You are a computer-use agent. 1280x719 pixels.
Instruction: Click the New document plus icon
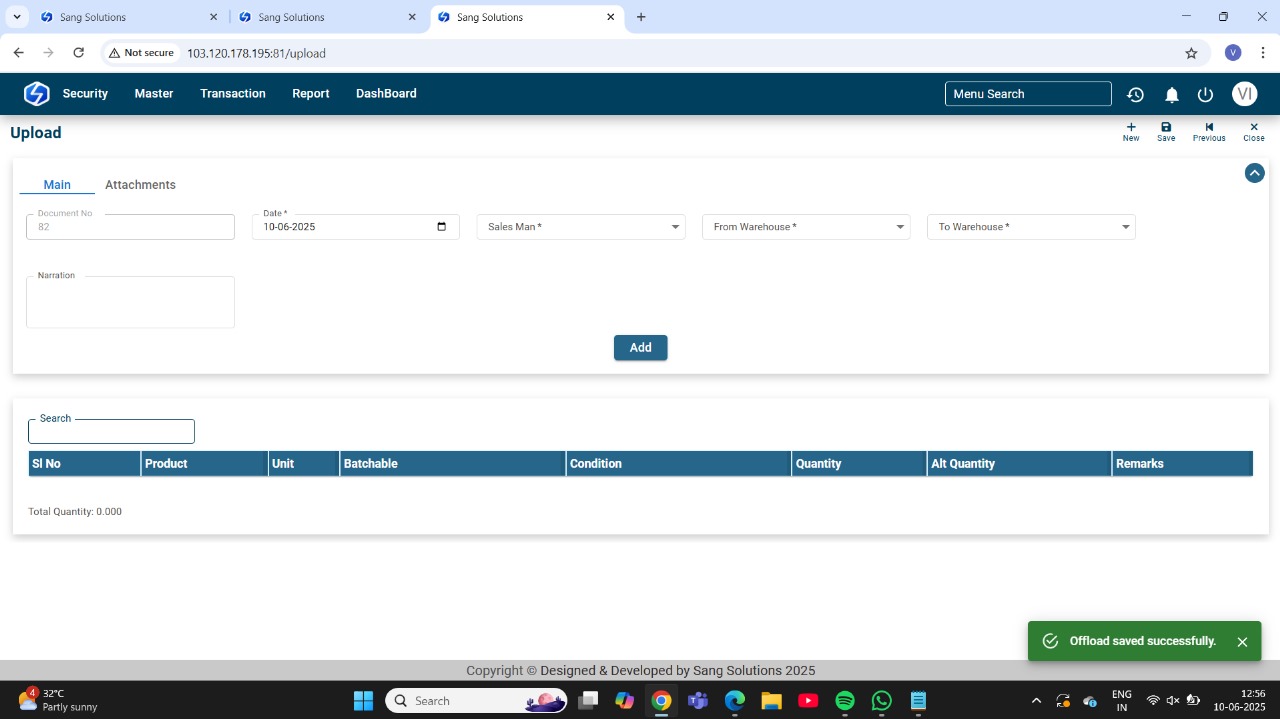(1131, 128)
